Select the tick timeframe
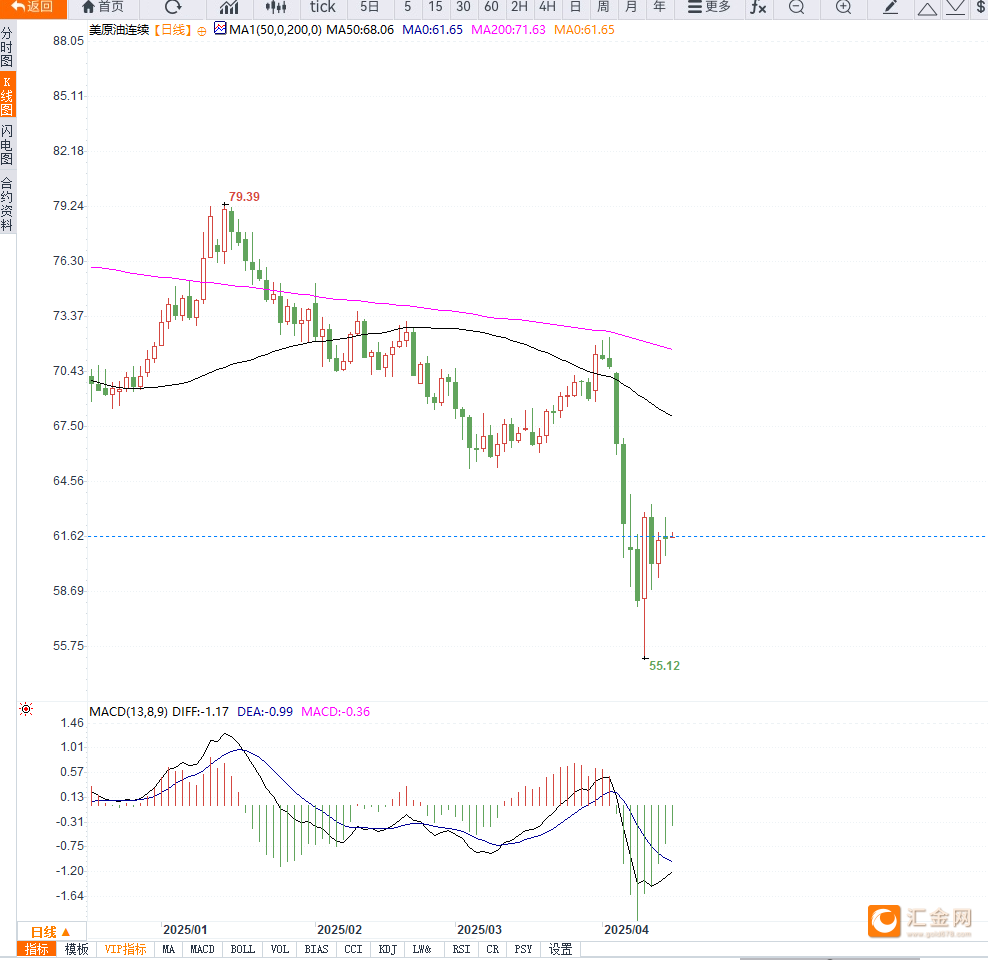Viewport: 988px width, 960px height. (323, 7)
